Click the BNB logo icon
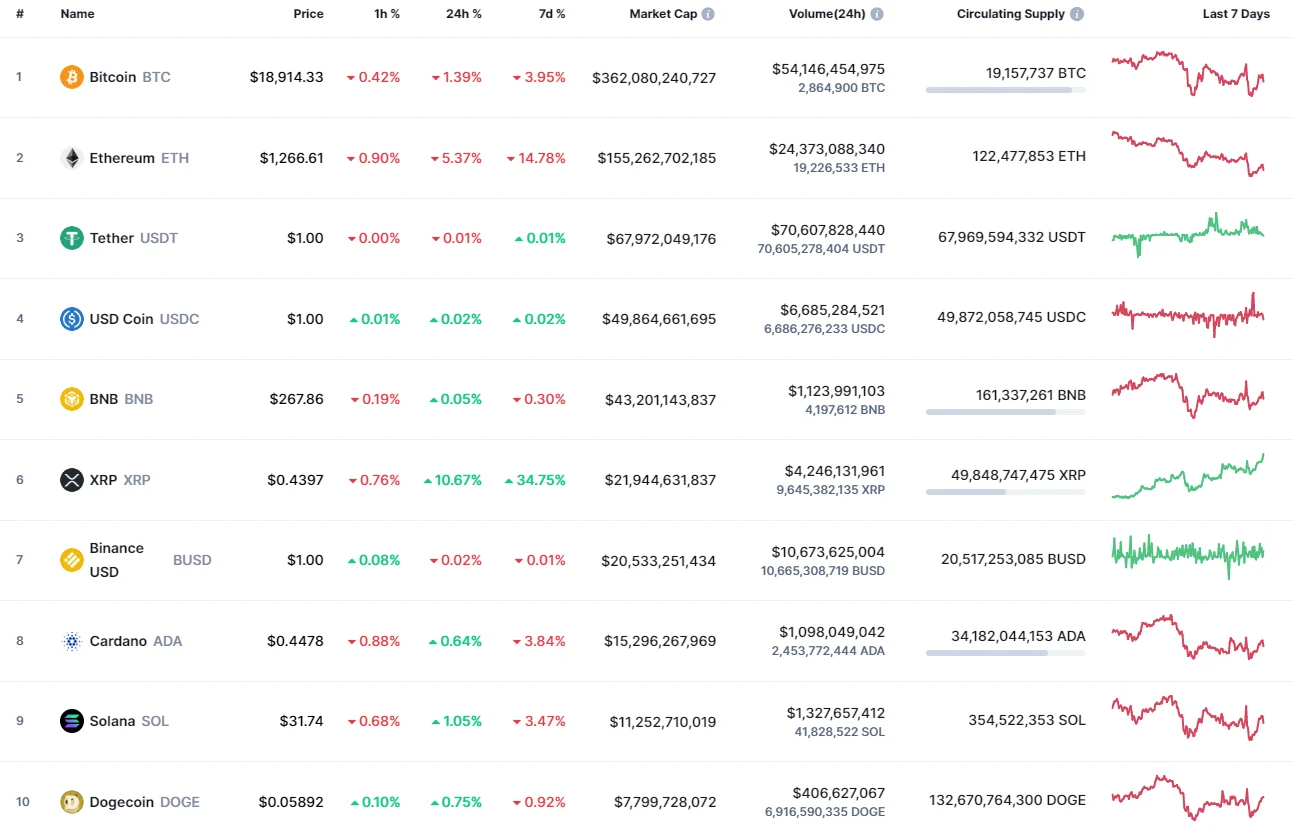Image resolution: width=1294 pixels, height=829 pixels. tap(70, 399)
